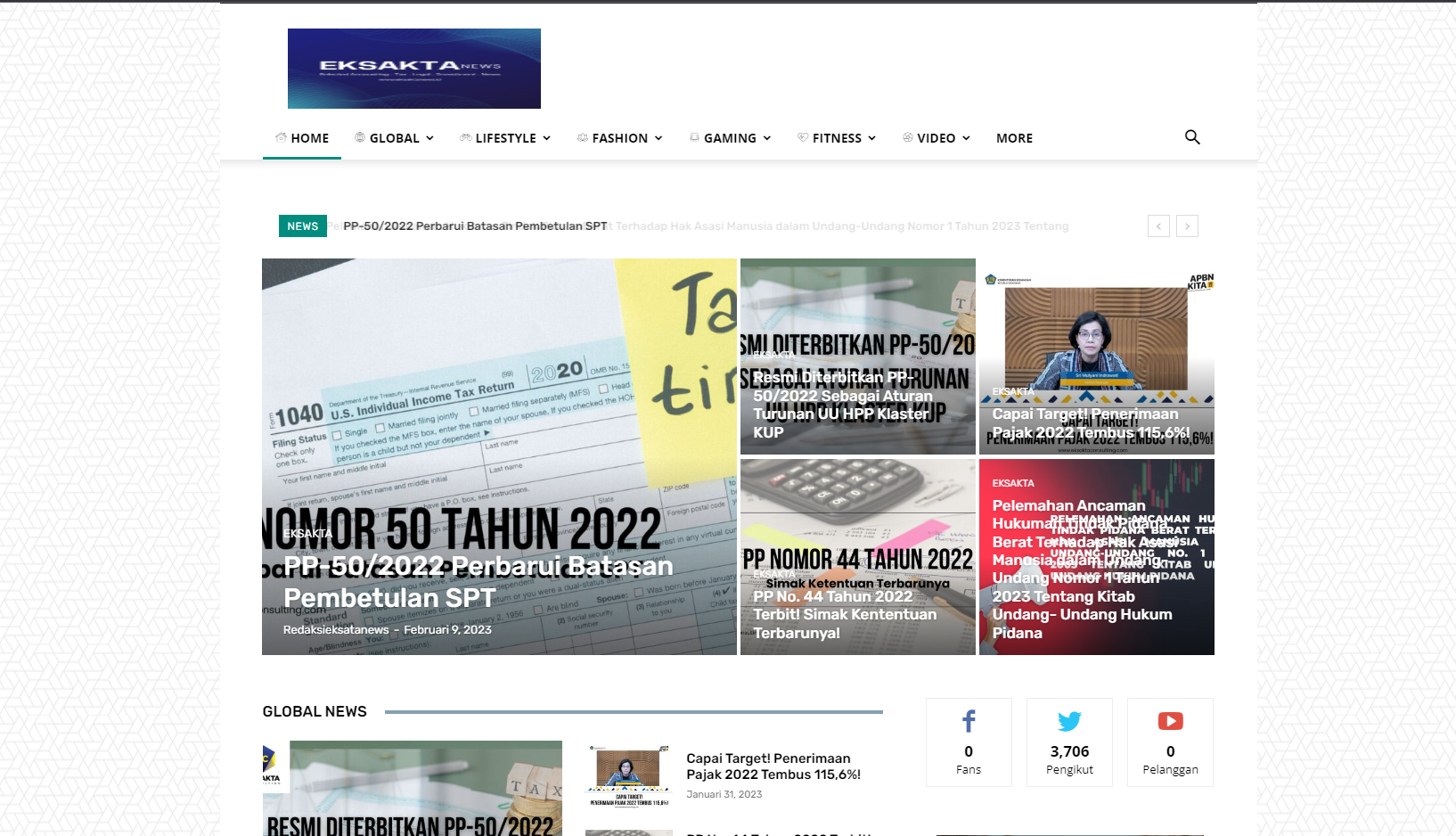Screen dimensions: 1456x836
Task: Show previous news ticker item
Action: [1158, 226]
